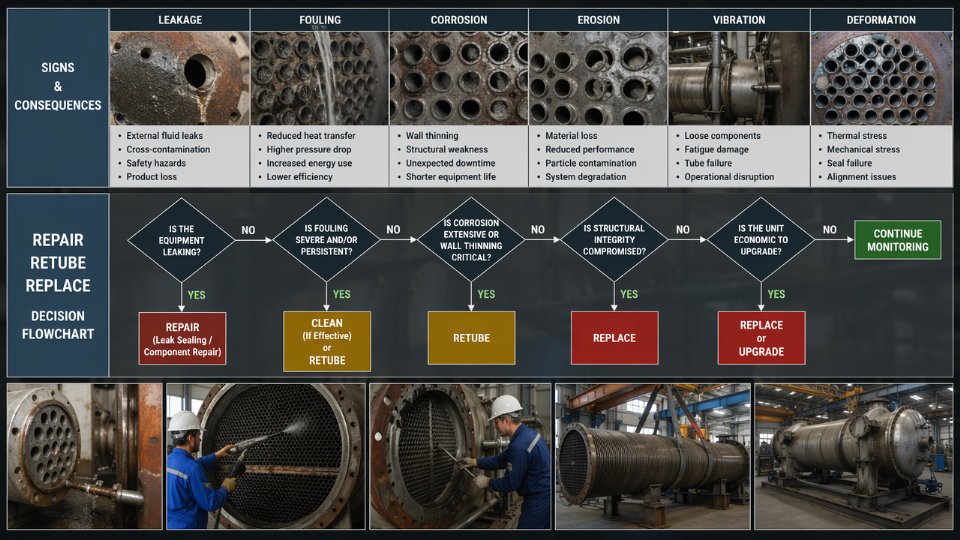Click the REPLACE or UPGRADE box
The image size is (960, 540).
[x=762, y=338]
